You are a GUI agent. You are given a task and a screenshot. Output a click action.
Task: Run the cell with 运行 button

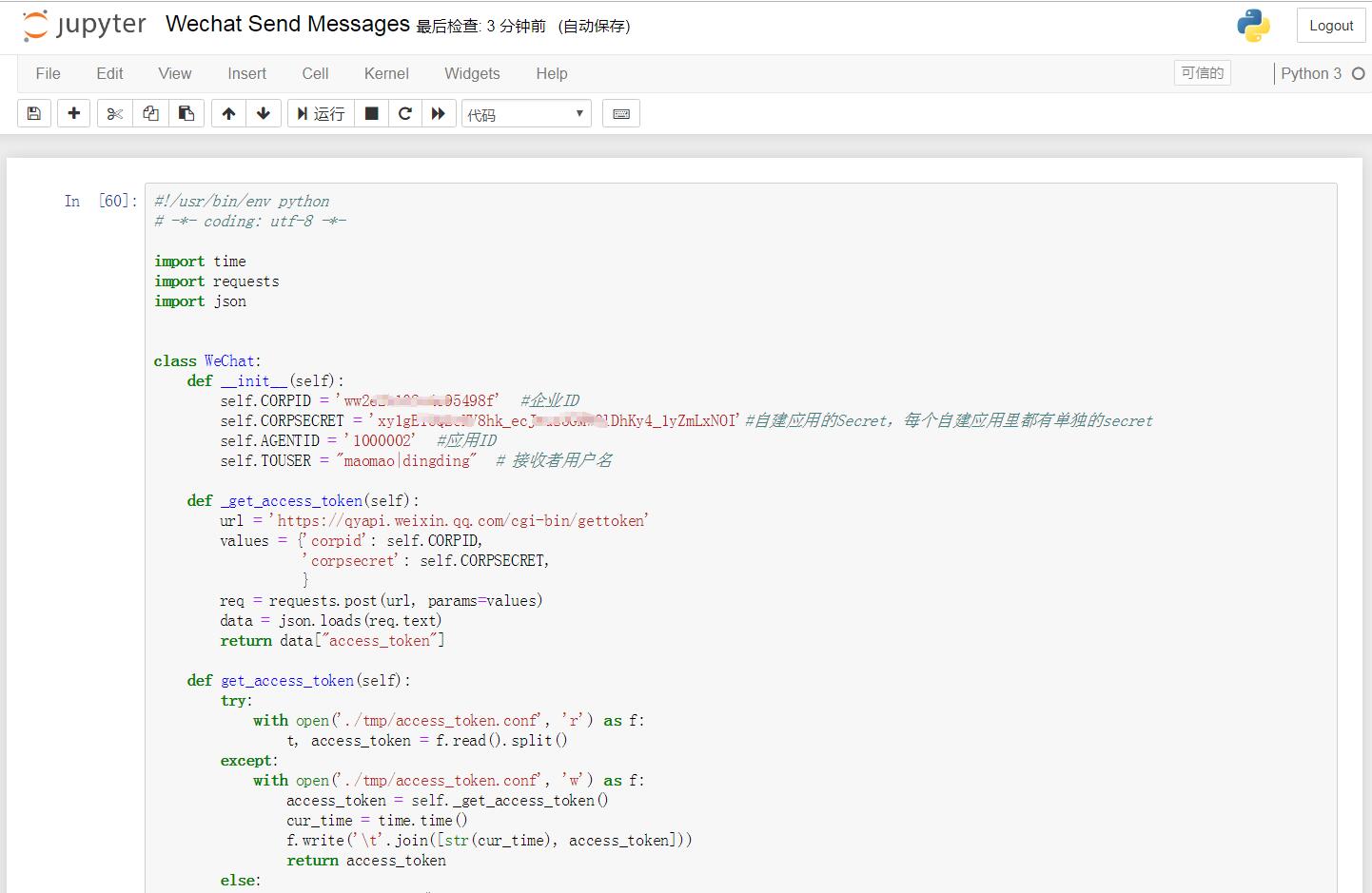[321, 114]
